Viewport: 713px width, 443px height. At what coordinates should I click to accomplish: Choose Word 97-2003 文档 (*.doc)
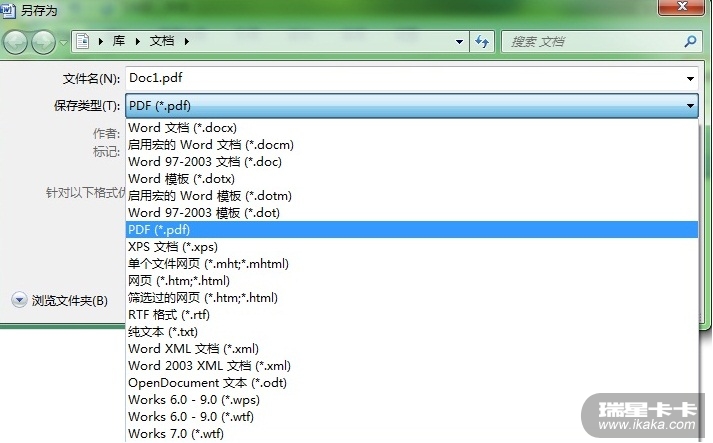(412, 161)
